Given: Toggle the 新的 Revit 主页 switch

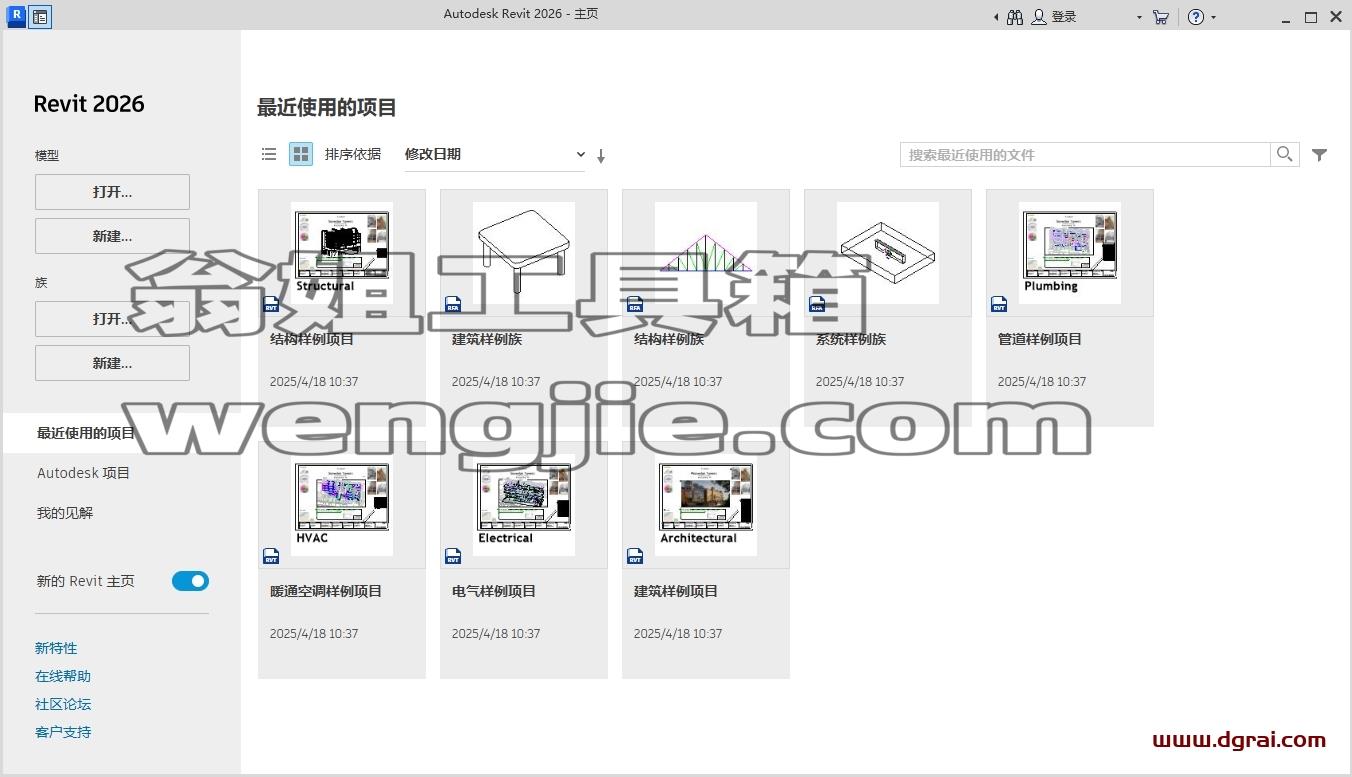Looking at the screenshot, I should [x=190, y=581].
